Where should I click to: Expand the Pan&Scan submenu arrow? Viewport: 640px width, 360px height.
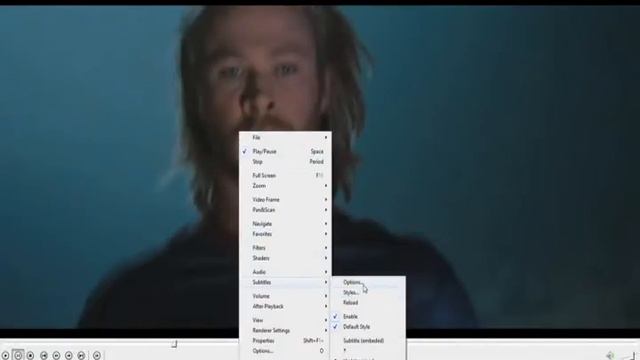tap(326, 210)
